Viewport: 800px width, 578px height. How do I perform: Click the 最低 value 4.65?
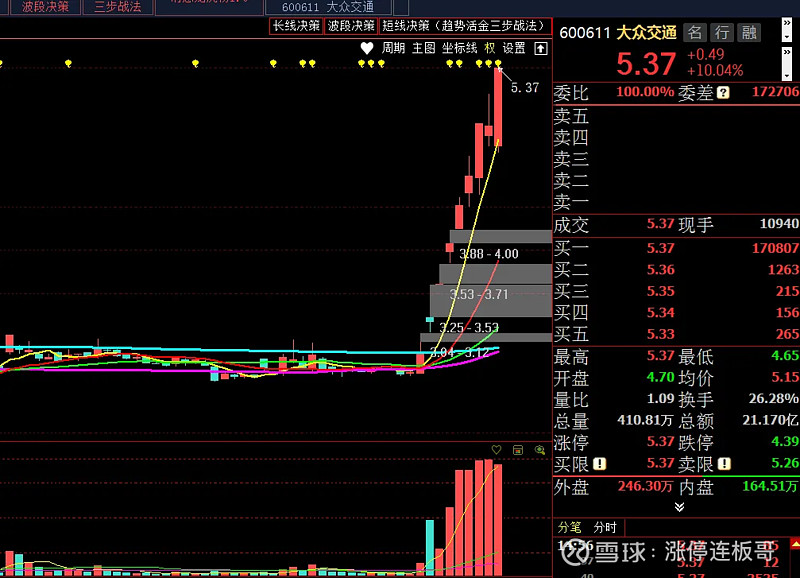(x=785, y=355)
